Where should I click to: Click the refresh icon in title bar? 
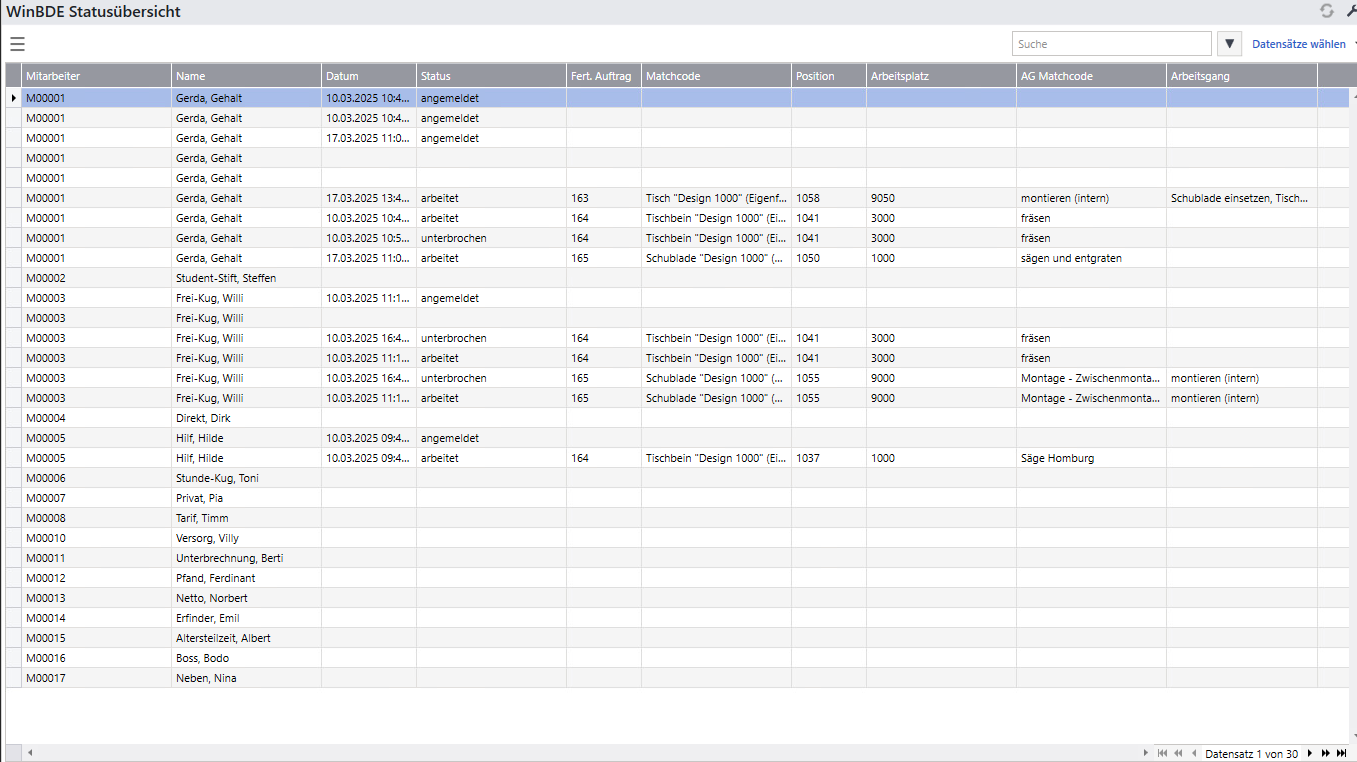pos(1327,11)
